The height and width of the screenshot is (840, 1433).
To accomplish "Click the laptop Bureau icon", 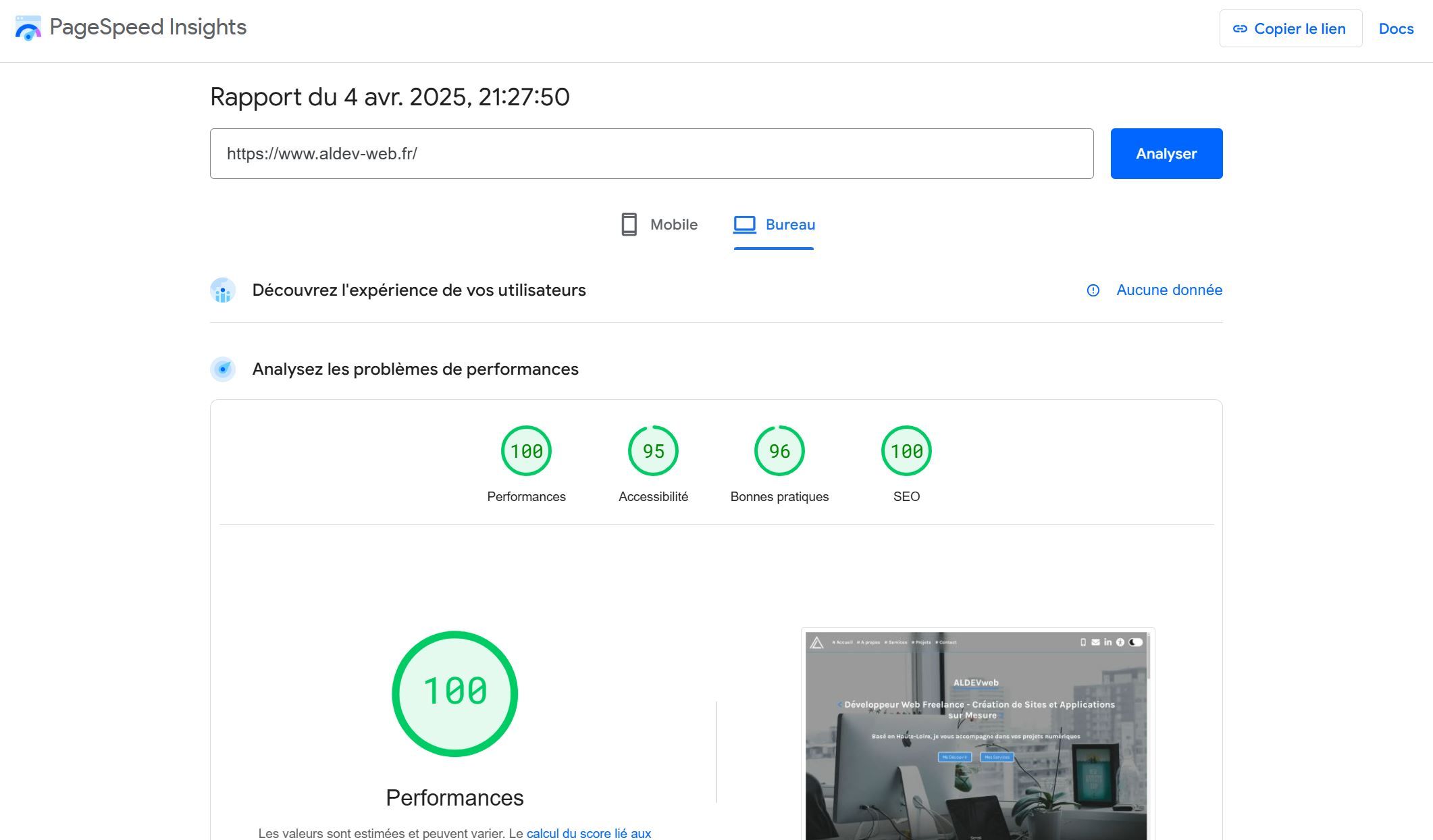I will (x=744, y=224).
